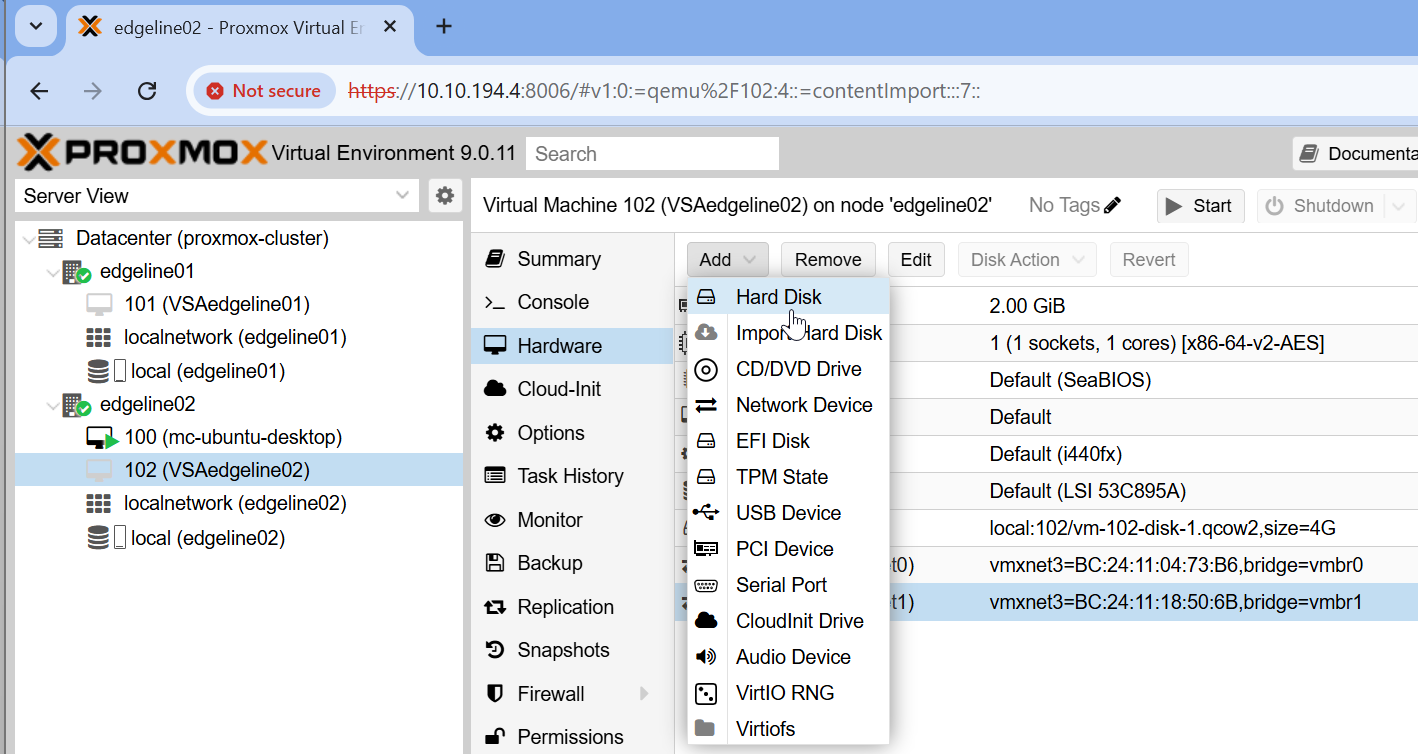Click the Audio Device speaker icon
This screenshot has width=1418, height=754.
pyautogui.click(x=706, y=657)
